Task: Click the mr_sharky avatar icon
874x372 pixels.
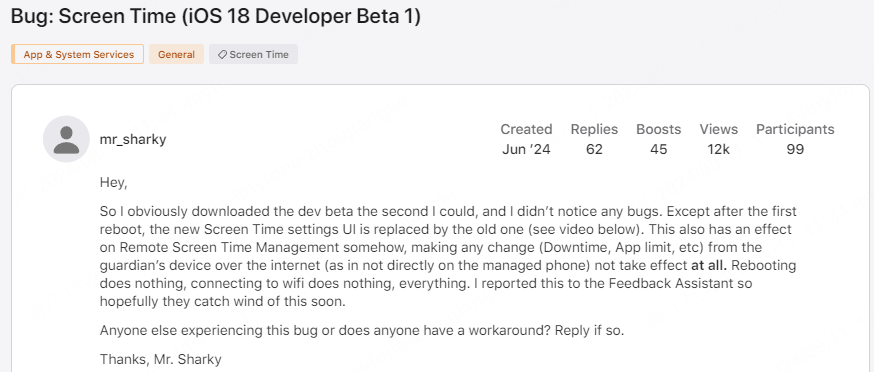Action: pos(66,139)
